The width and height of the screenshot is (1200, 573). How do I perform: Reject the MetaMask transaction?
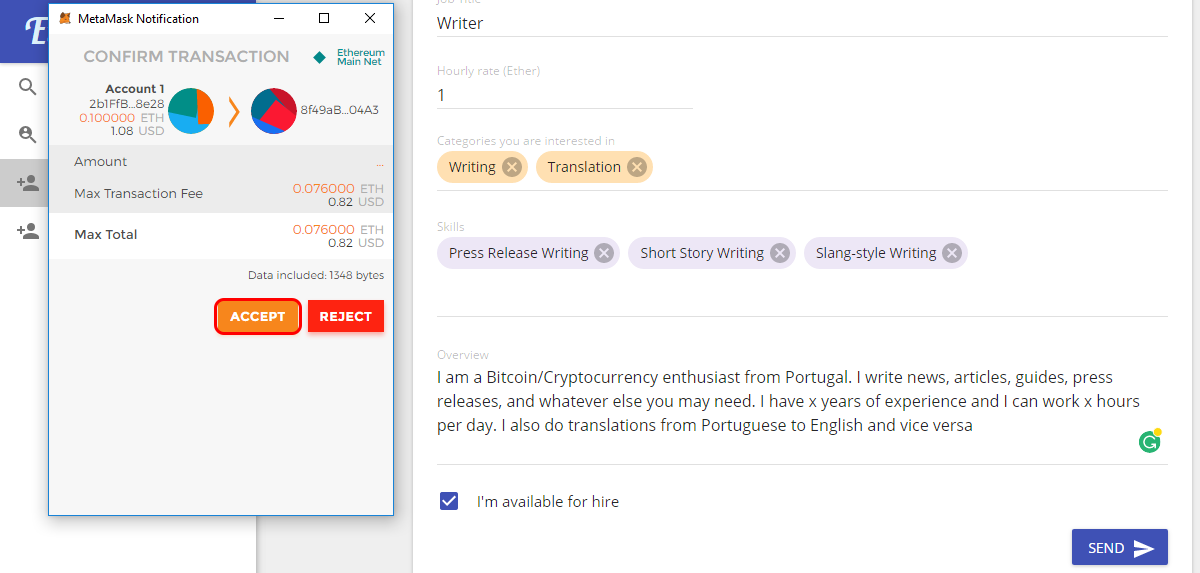pos(346,316)
